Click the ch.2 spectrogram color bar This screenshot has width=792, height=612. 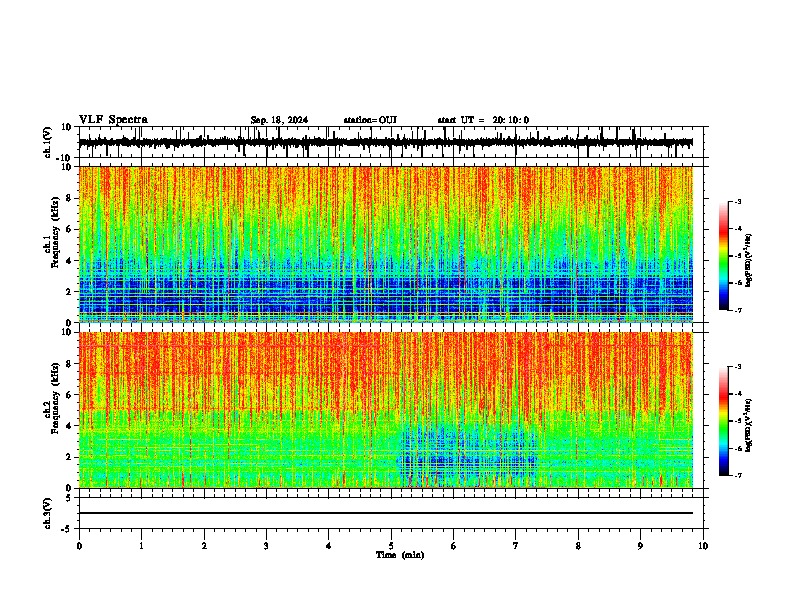pos(723,421)
